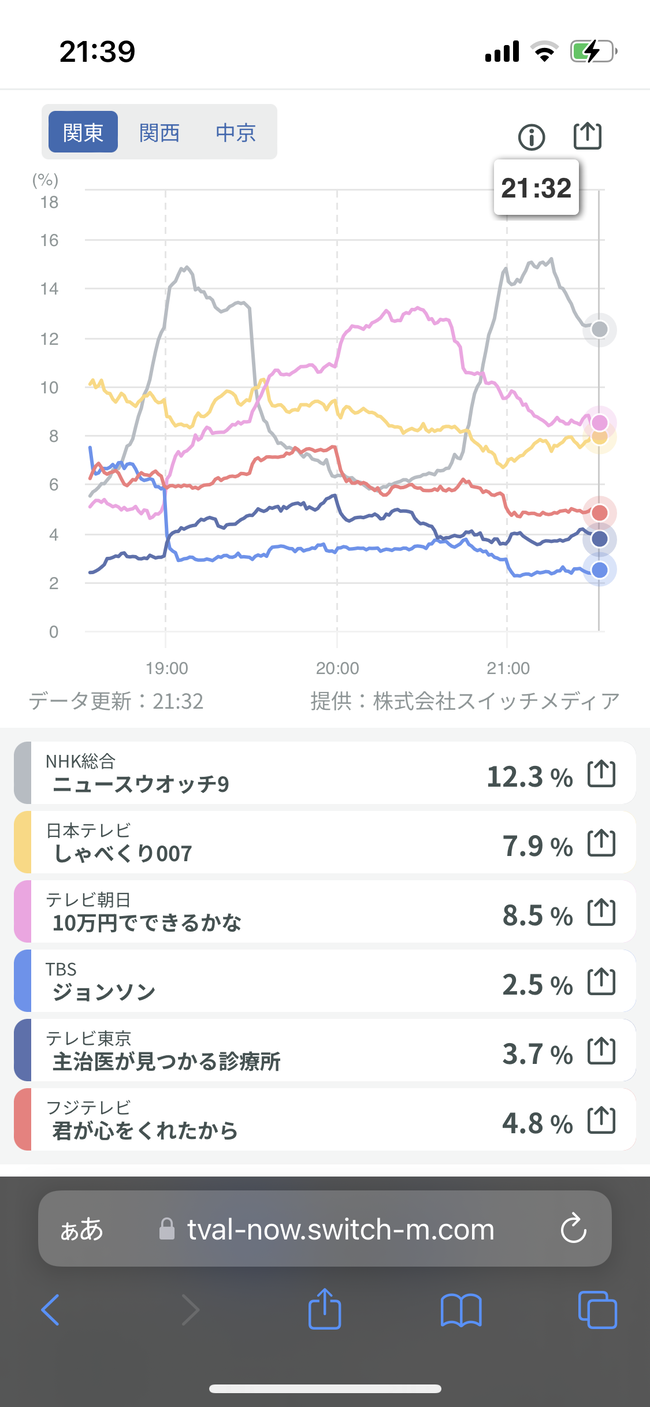Tap the NHK総合 ニュースウオッチ9 program row
Image resolution: width=650 pixels, height=1407 pixels.
(325, 774)
